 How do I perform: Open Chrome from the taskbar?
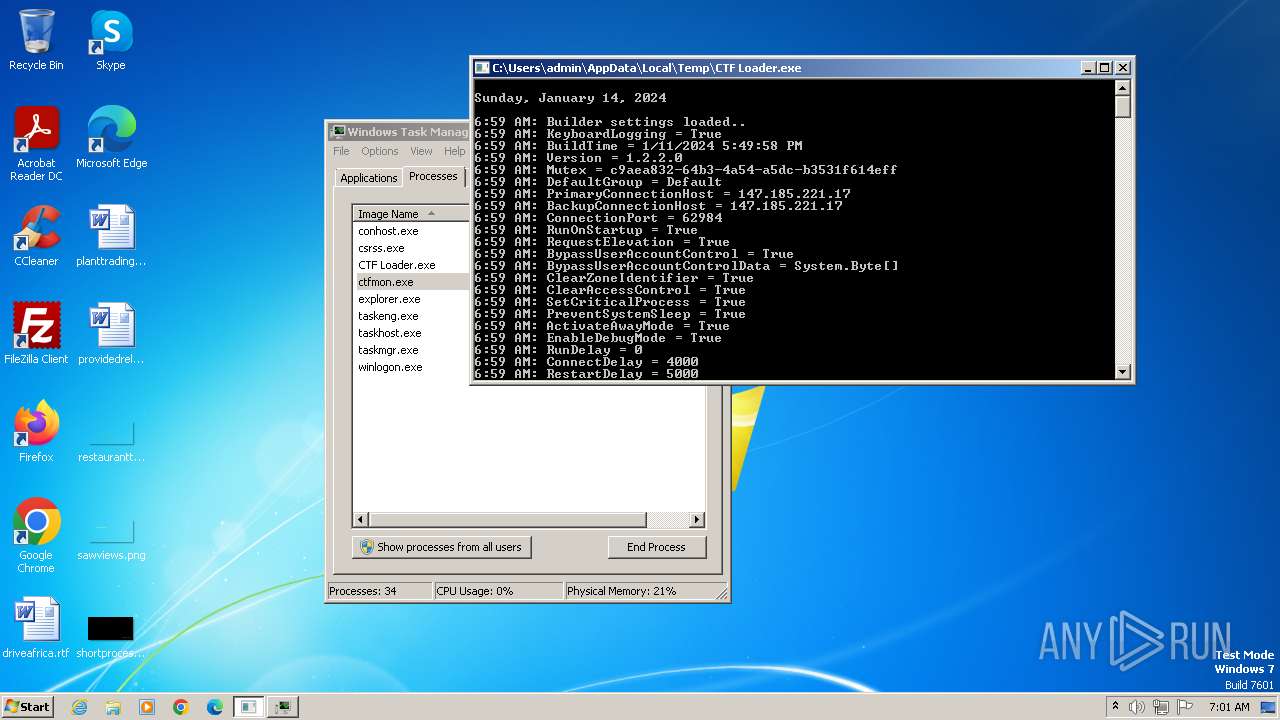[x=181, y=707]
